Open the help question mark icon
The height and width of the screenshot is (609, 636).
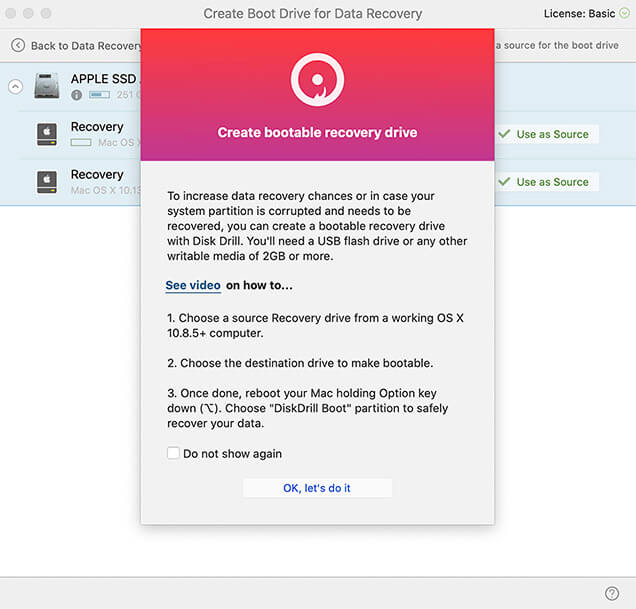[612, 593]
